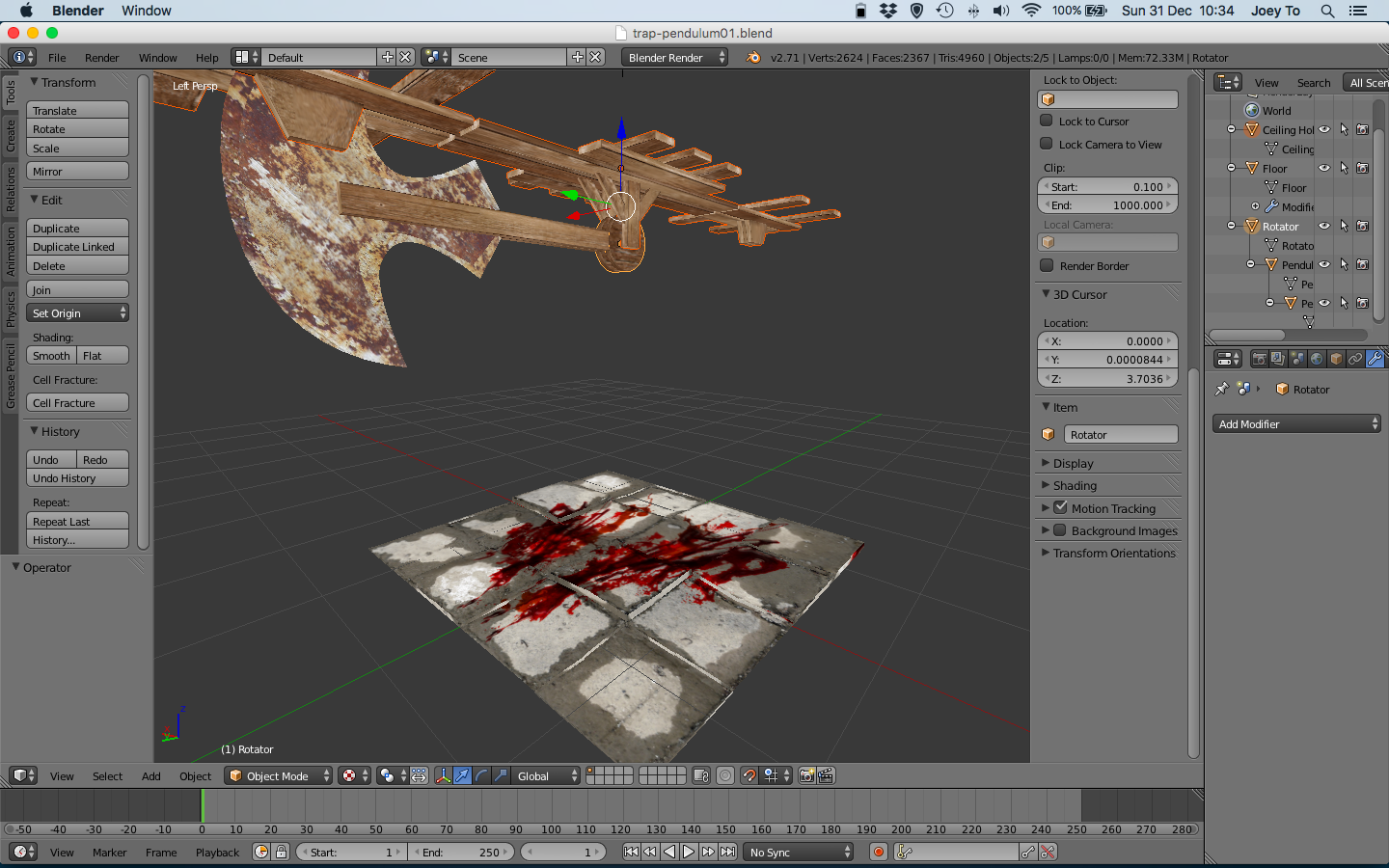1389x868 pixels.
Task: Open the Render menu in header
Action: point(101,57)
